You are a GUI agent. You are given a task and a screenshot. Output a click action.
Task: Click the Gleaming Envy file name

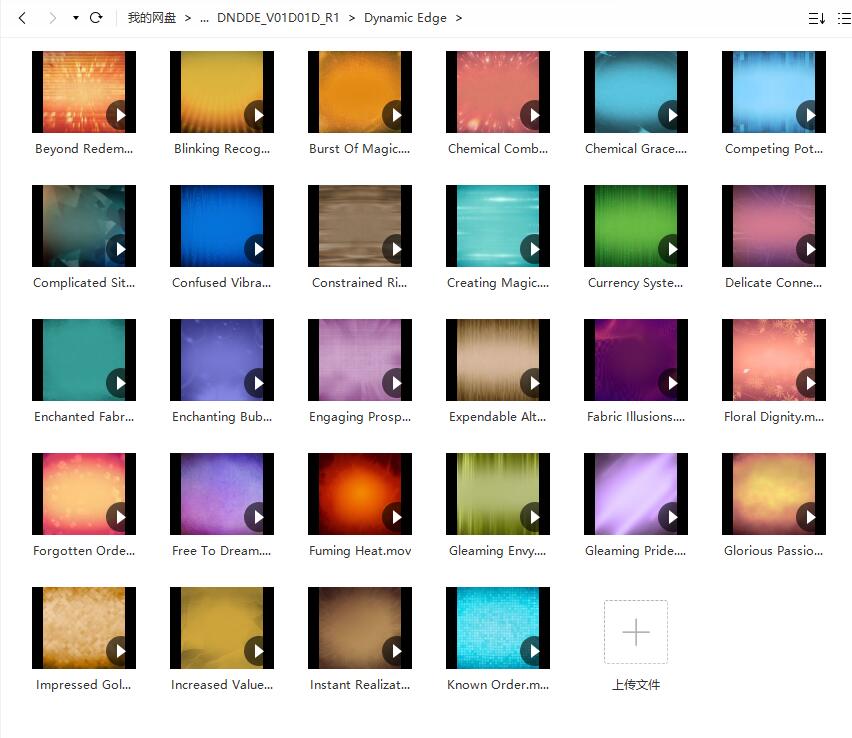pyautogui.click(x=498, y=551)
